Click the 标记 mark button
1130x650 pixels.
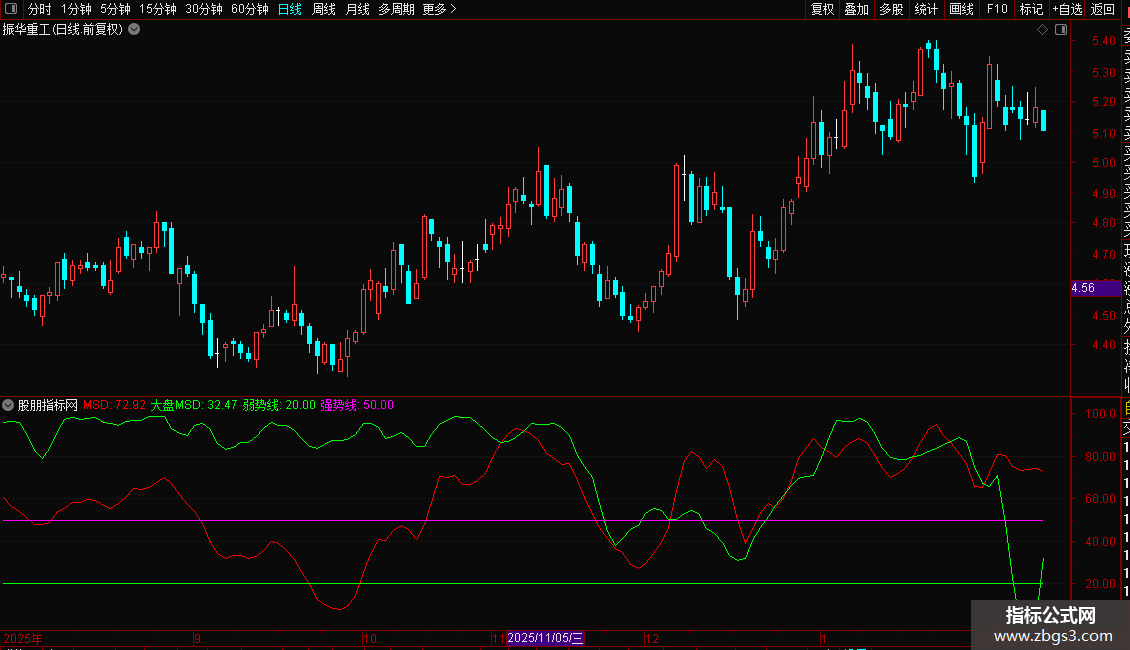1031,9
